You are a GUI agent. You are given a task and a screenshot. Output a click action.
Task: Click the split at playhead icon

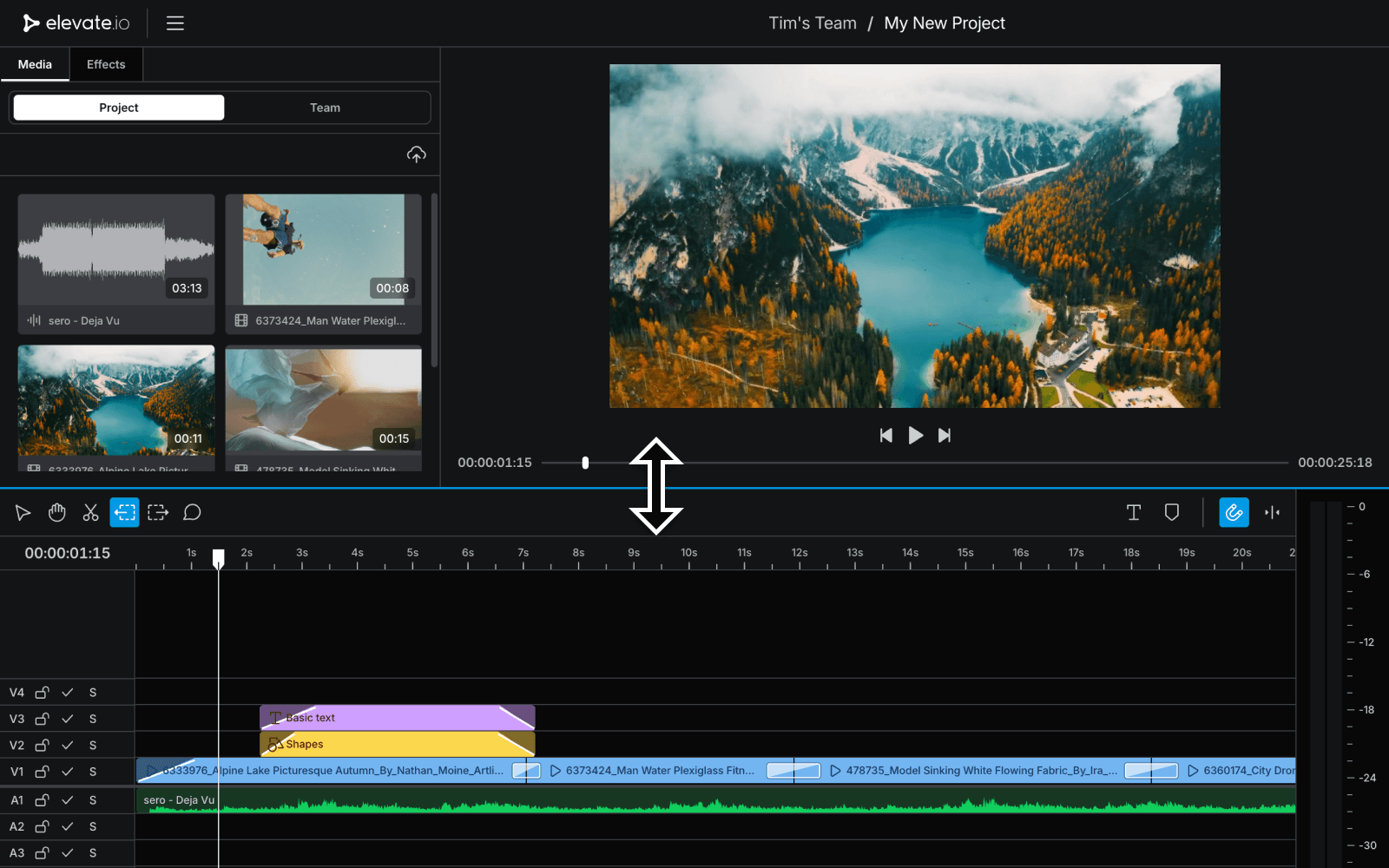click(1273, 513)
